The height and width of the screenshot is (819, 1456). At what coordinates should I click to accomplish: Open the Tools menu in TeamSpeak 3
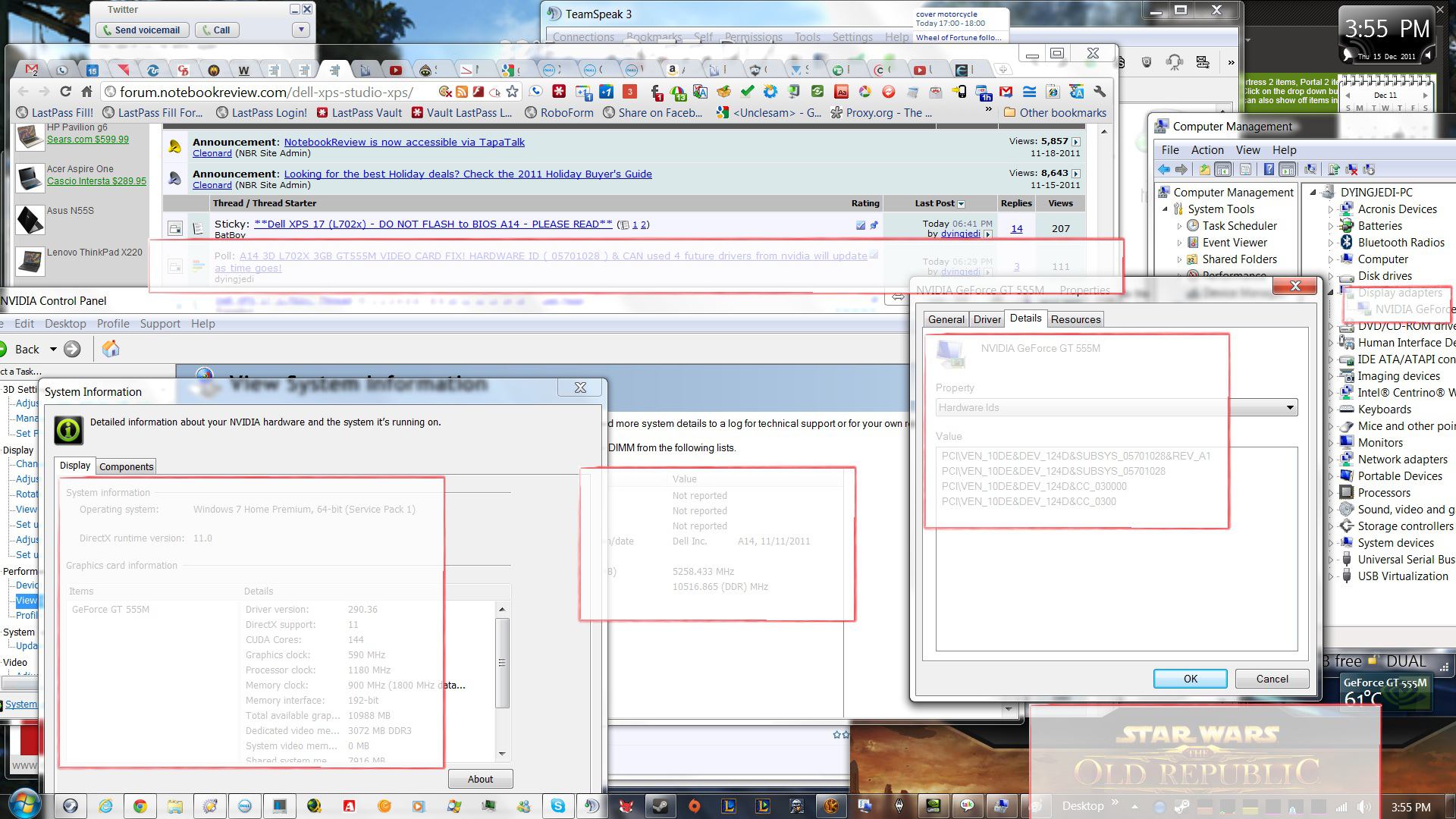point(807,37)
